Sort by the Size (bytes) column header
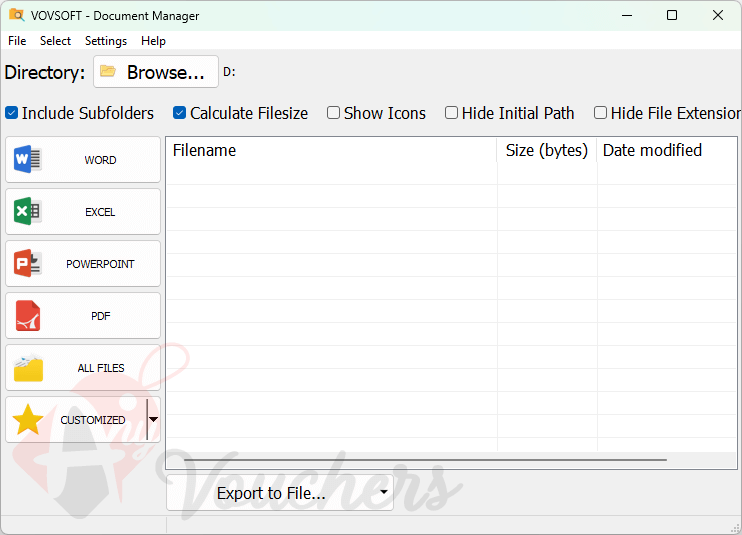 [x=547, y=150]
